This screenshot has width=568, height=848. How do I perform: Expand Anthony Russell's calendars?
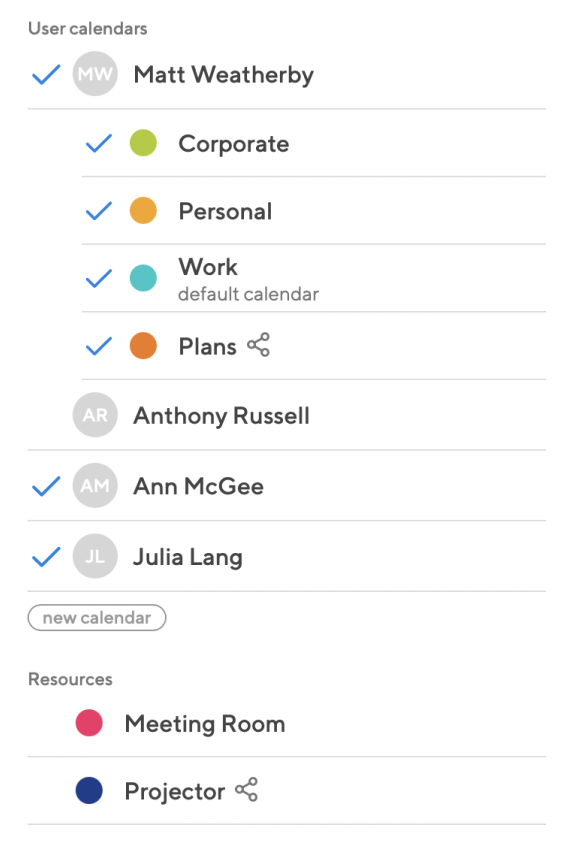tap(287, 415)
